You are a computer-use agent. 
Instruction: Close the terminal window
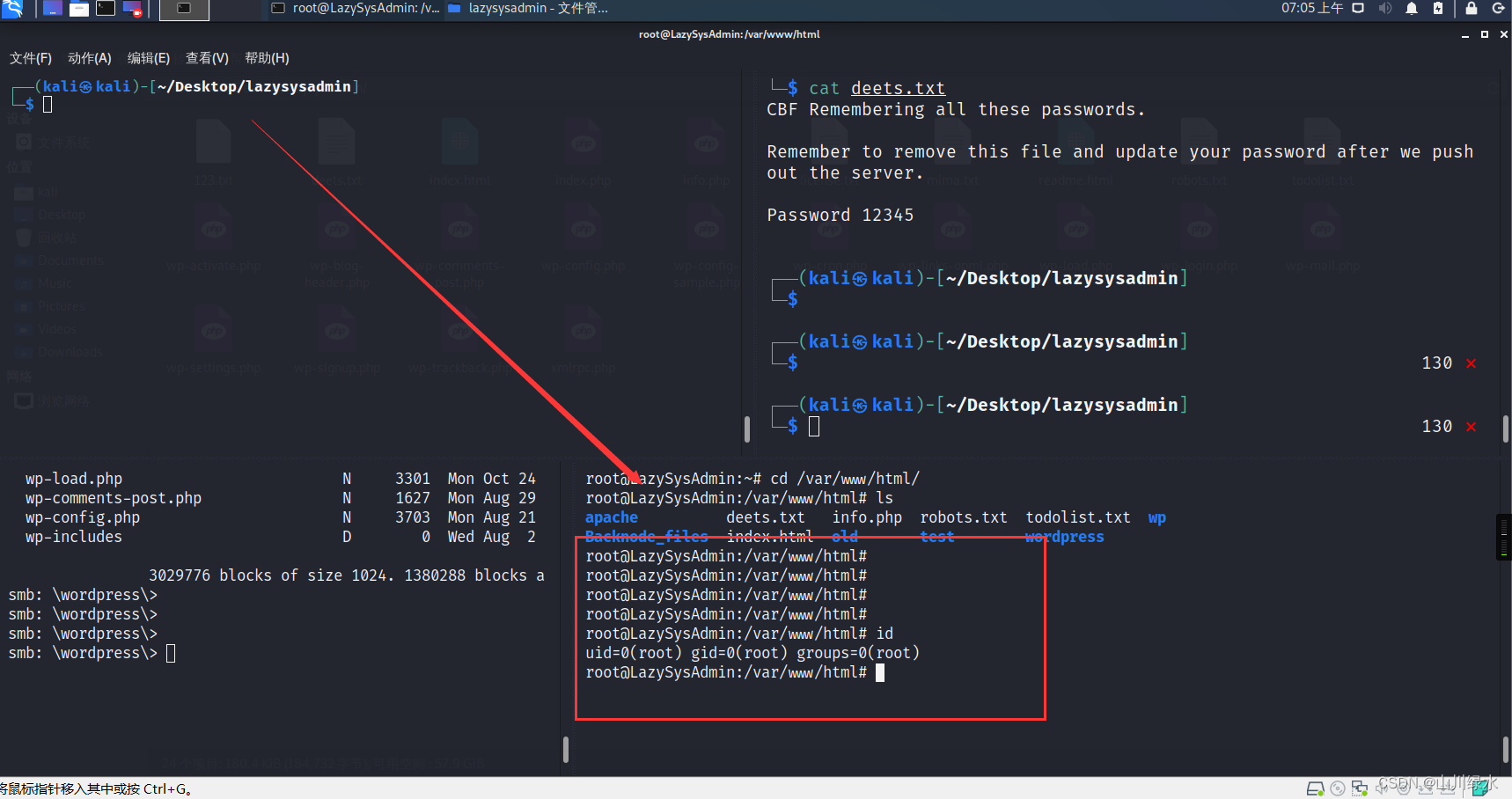pyautogui.click(x=1504, y=35)
